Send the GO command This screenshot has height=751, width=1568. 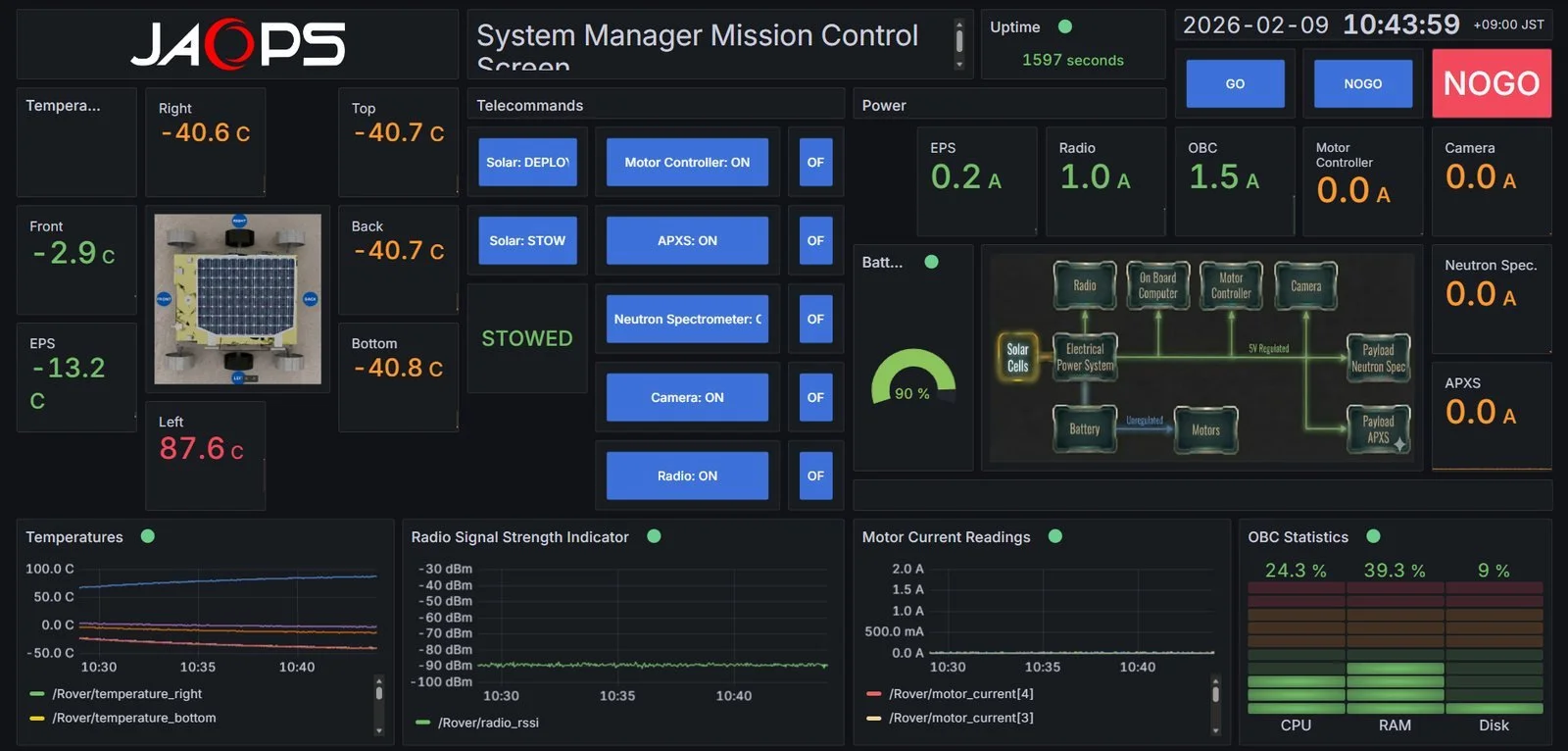click(1235, 83)
